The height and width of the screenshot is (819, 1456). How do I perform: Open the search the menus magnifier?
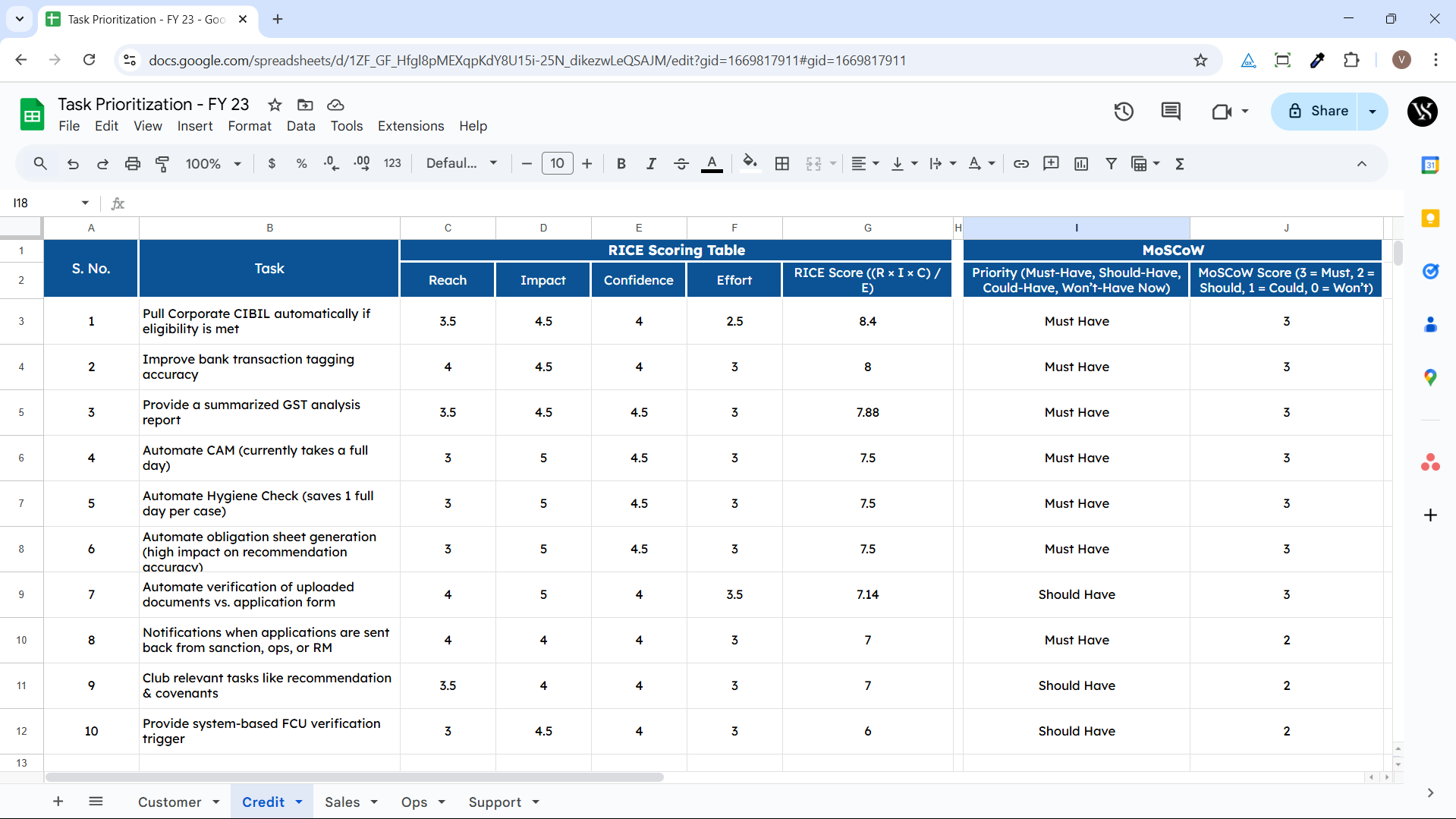[40, 163]
